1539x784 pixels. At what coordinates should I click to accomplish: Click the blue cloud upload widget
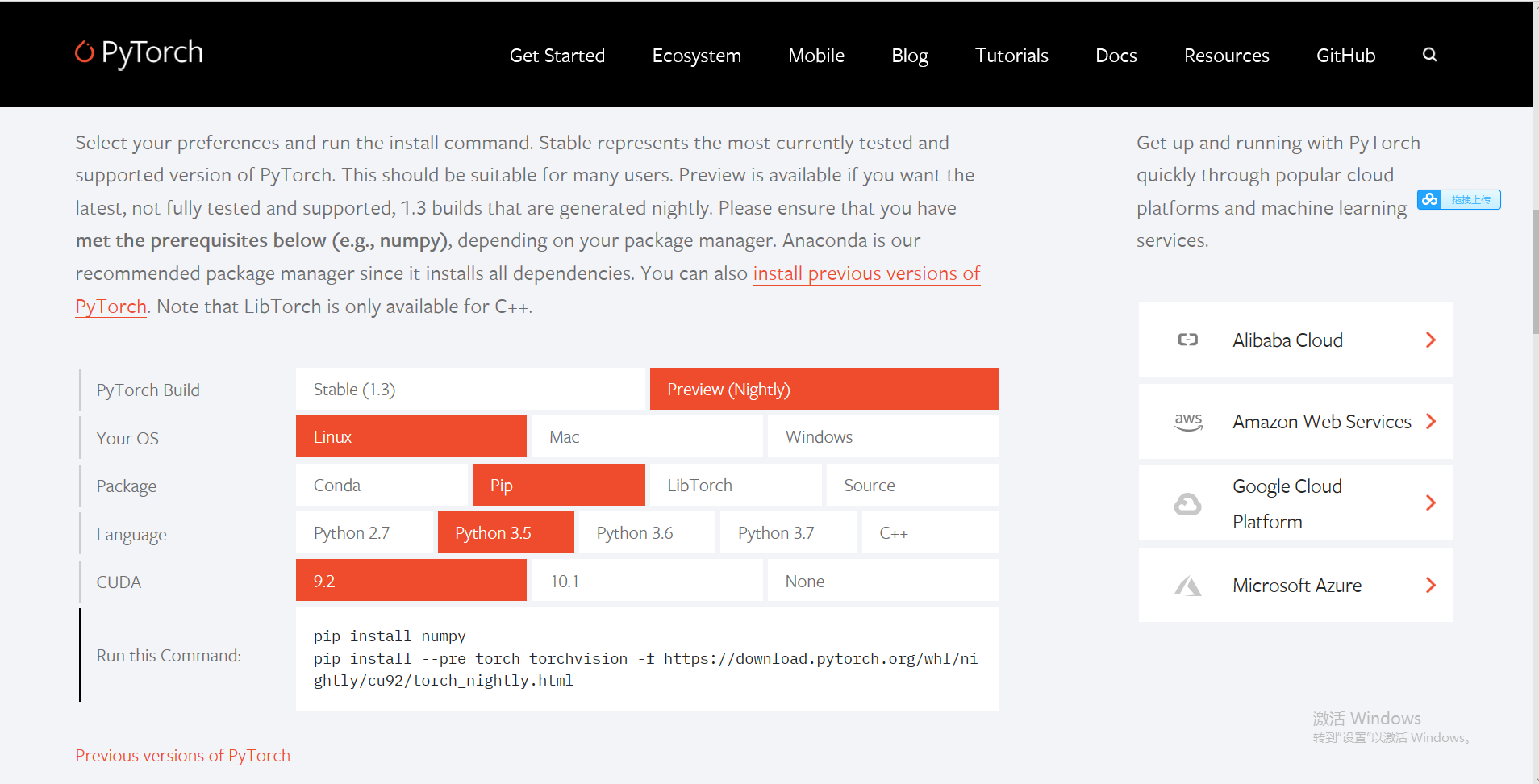1458,199
